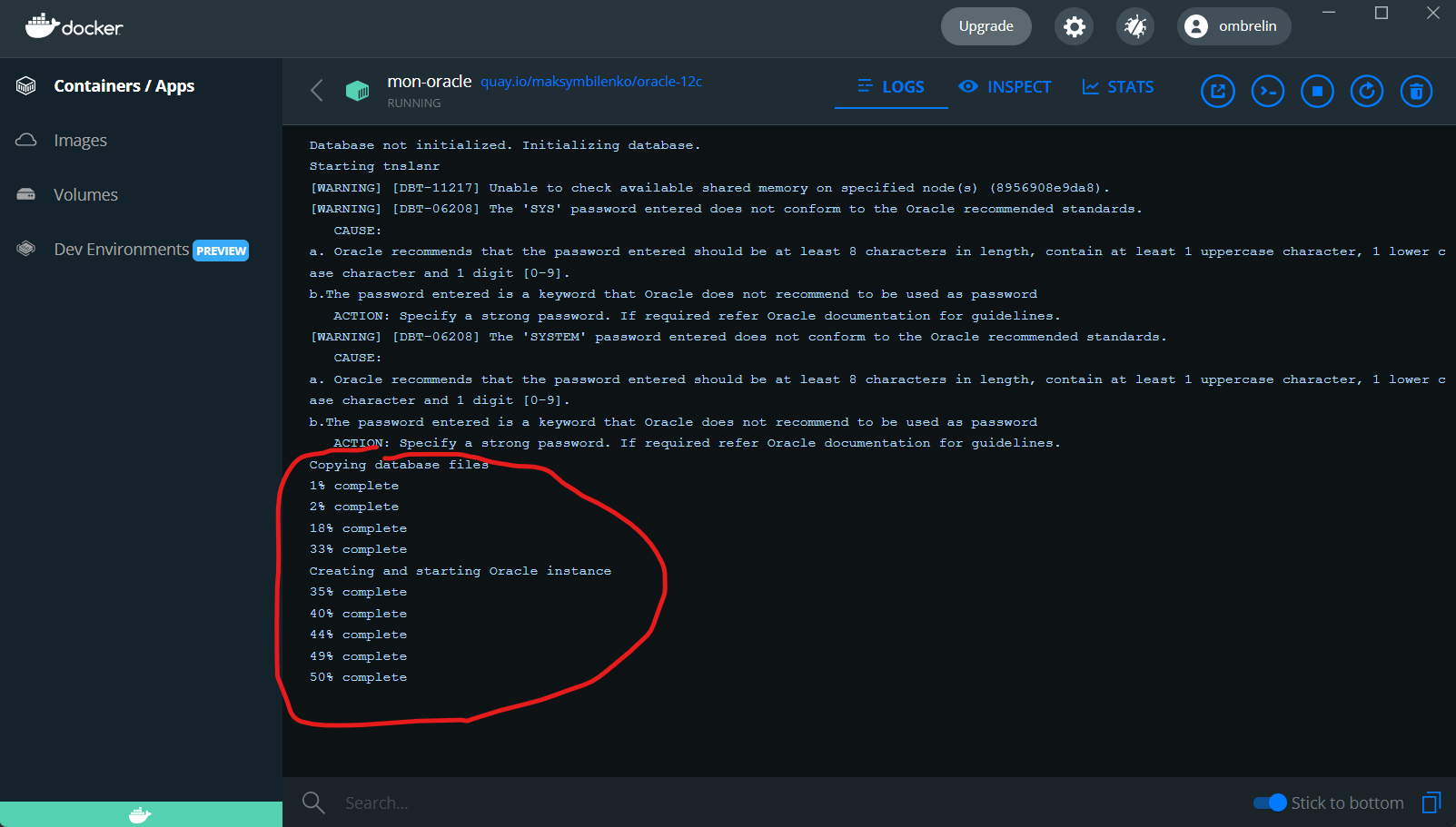Click the mon-oracle container cube icon

357,91
